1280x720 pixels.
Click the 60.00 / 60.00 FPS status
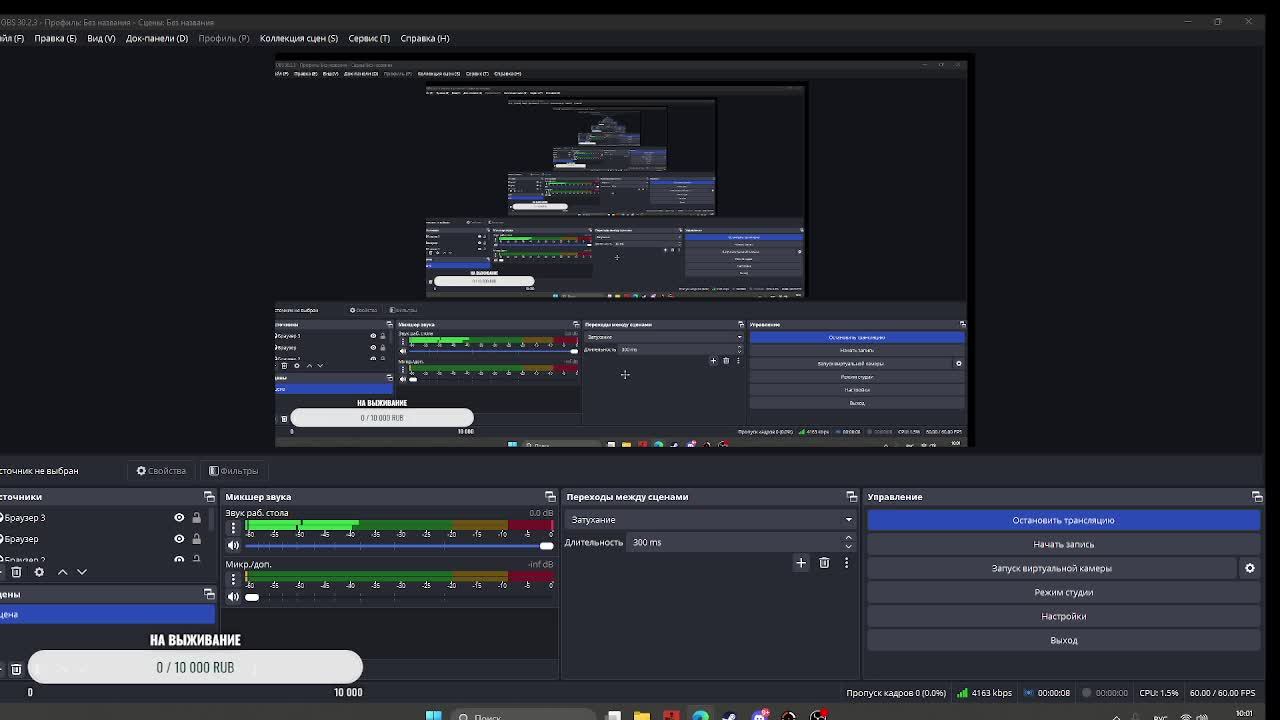pos(1222,693)
